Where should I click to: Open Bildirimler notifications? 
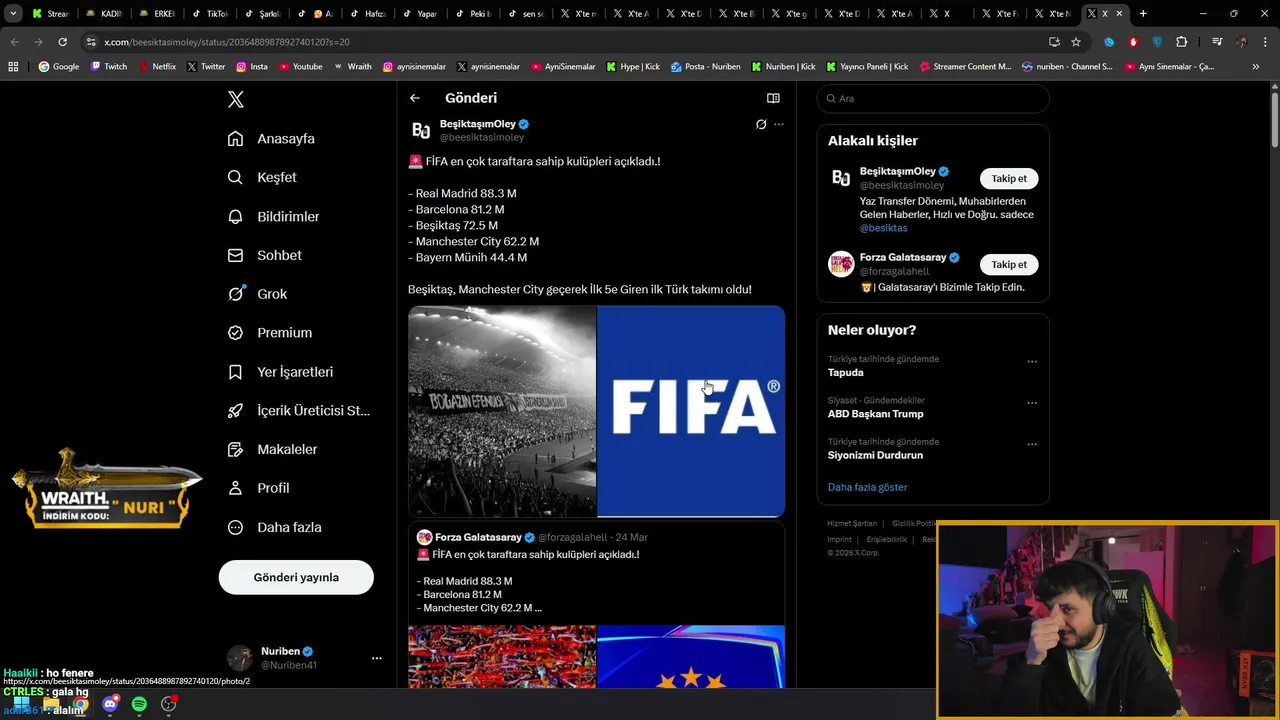tap(273, 216)
